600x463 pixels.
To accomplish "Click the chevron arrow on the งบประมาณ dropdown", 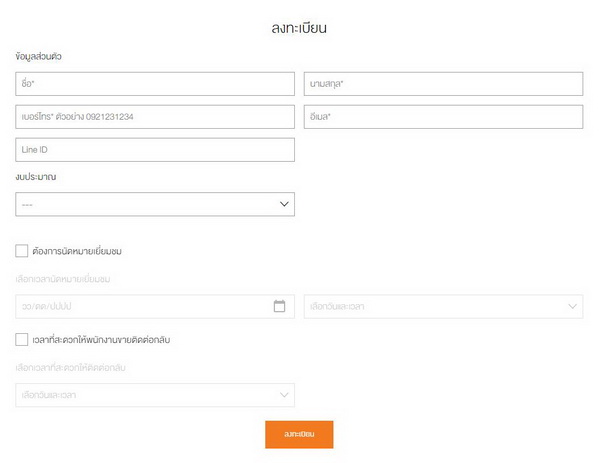I will pos(284,204).
